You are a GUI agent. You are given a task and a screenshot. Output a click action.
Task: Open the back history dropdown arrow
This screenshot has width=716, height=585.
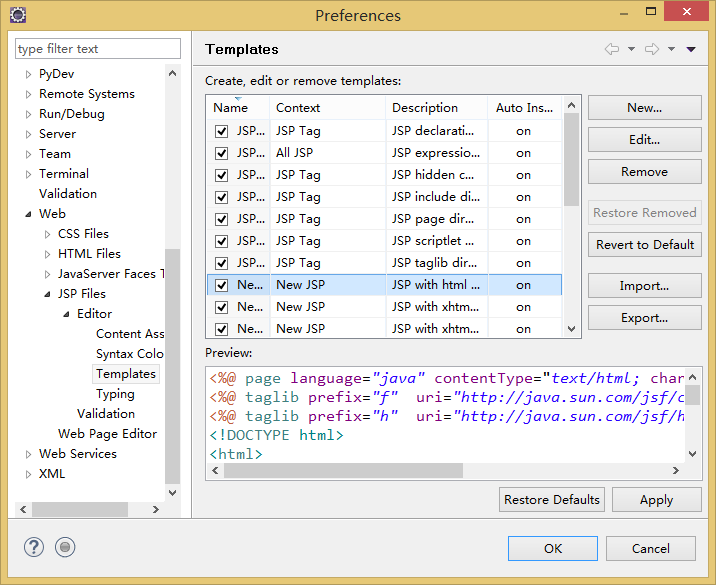click(631, 49)
